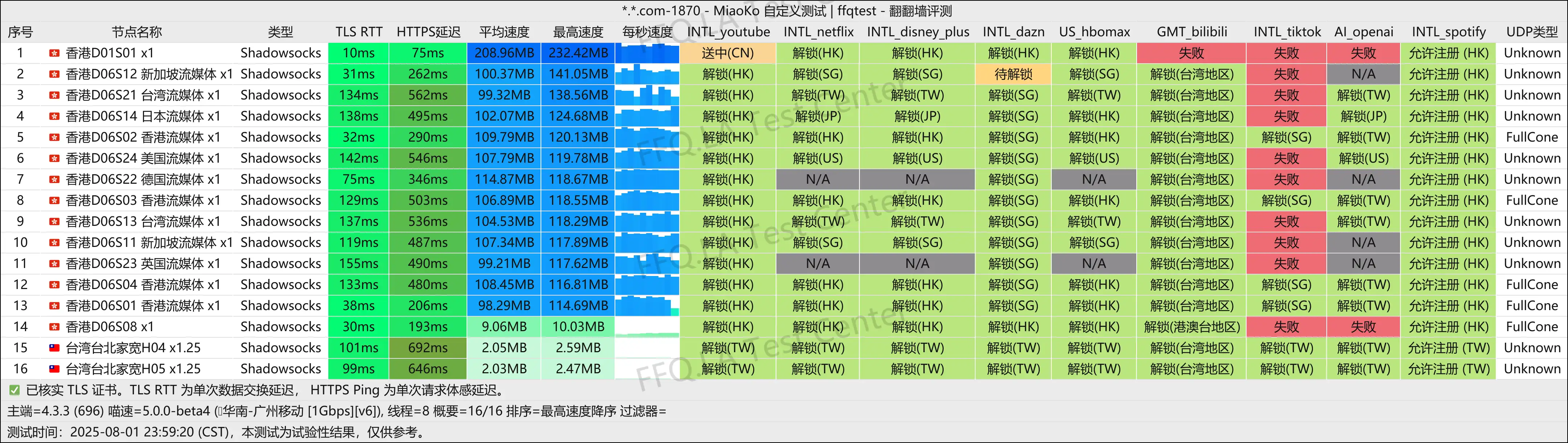Click the flag icon beside 香港D06S21 台湾流媒体
Viewport: 1568px width, 443px height.
click(x=54, y=95)
